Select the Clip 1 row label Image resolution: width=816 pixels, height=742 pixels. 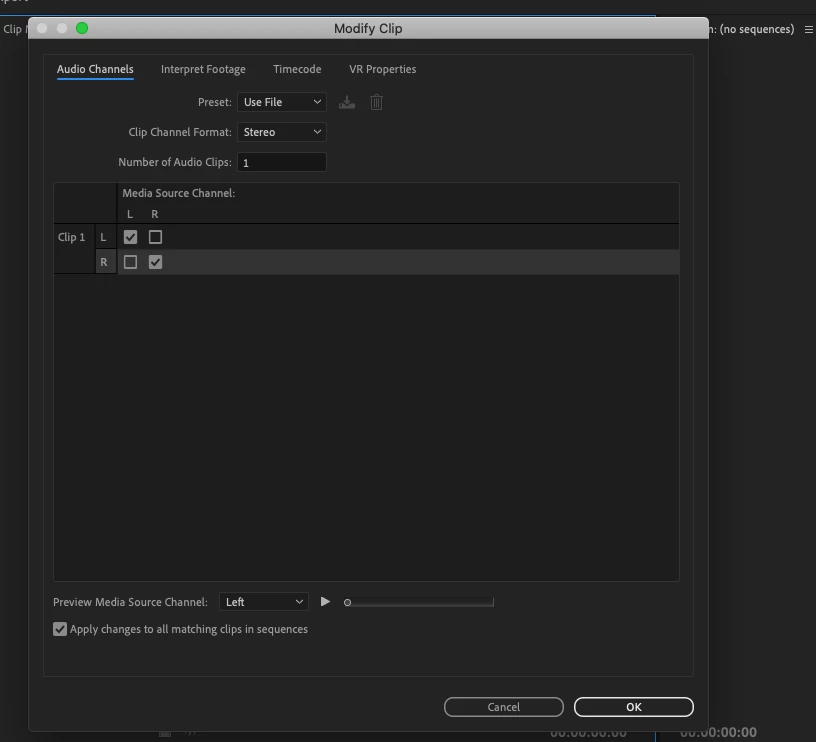point(71,237)
